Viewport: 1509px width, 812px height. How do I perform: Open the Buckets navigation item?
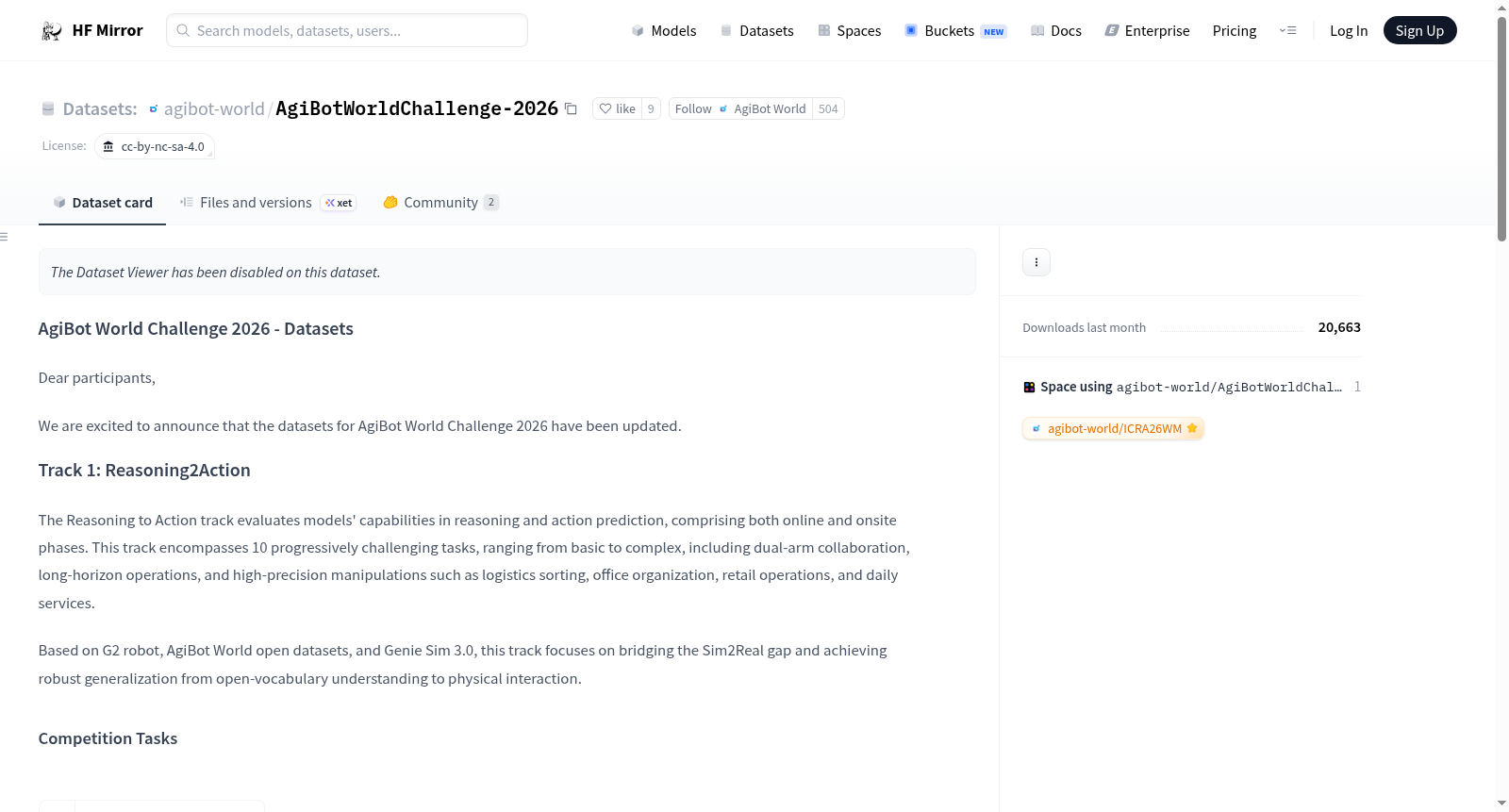click(x=955, y=30)
